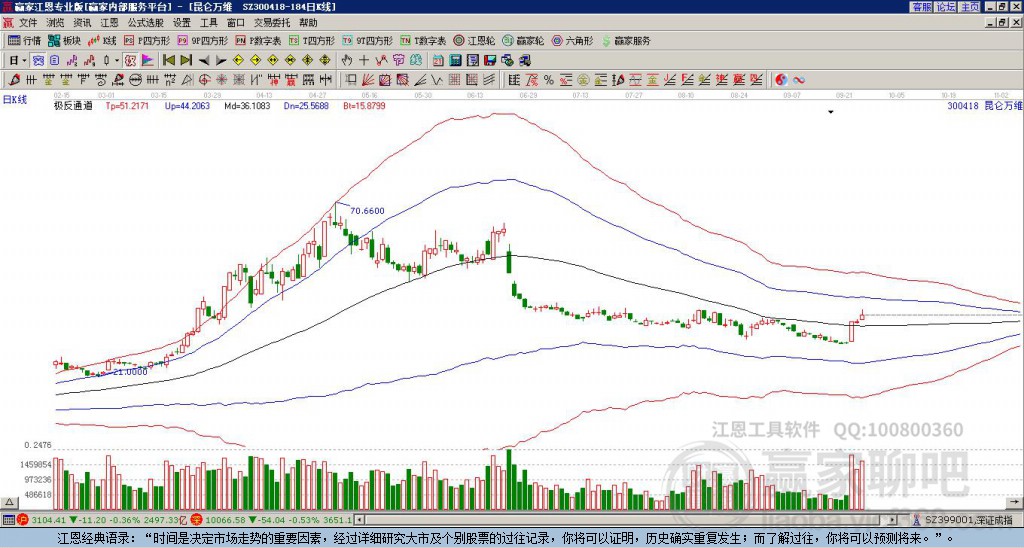Open 赢家服务 service page
1024x548 pixels.
[626, 40]
